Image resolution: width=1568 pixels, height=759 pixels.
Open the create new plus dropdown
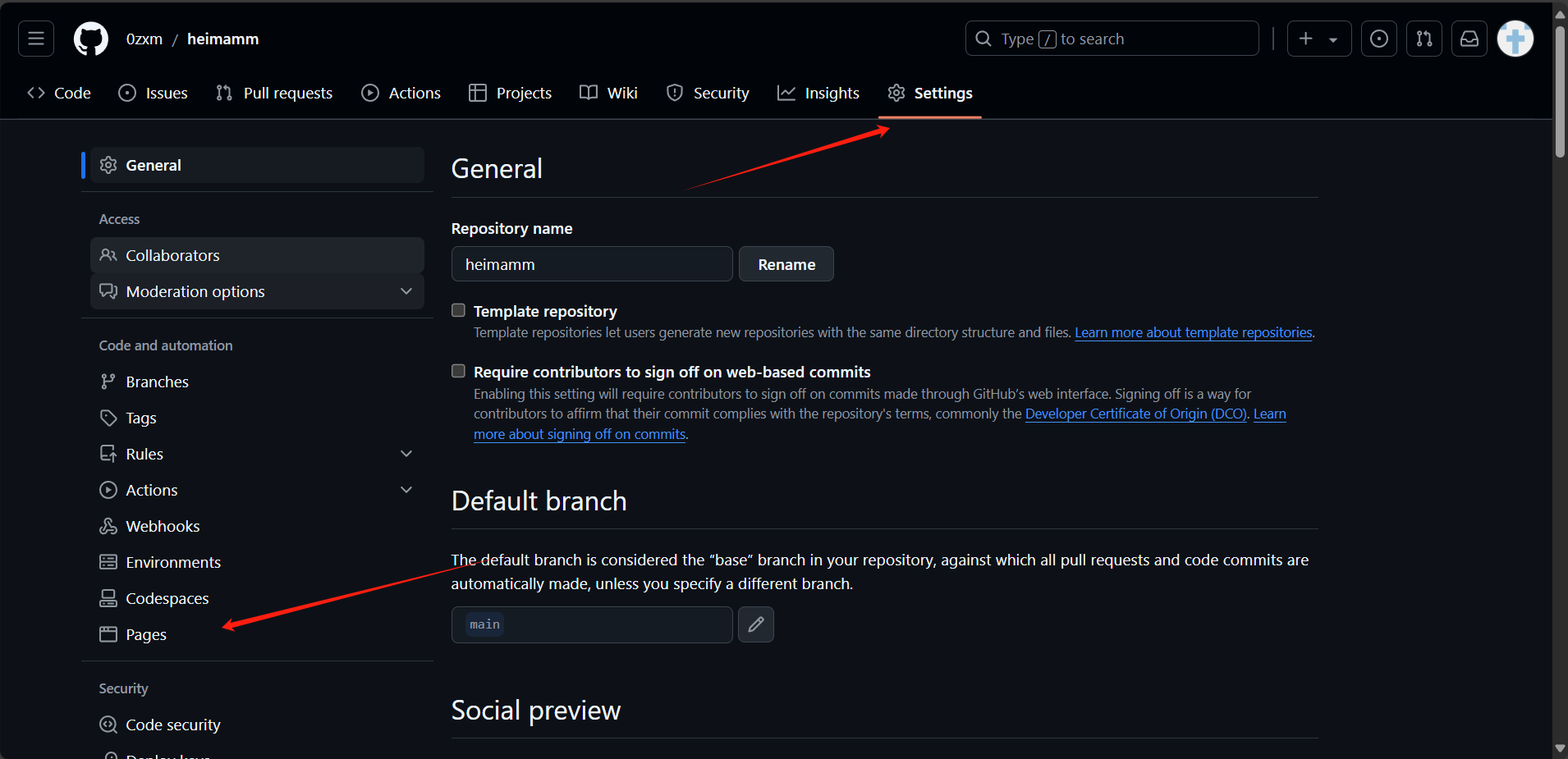(1318, 39)
